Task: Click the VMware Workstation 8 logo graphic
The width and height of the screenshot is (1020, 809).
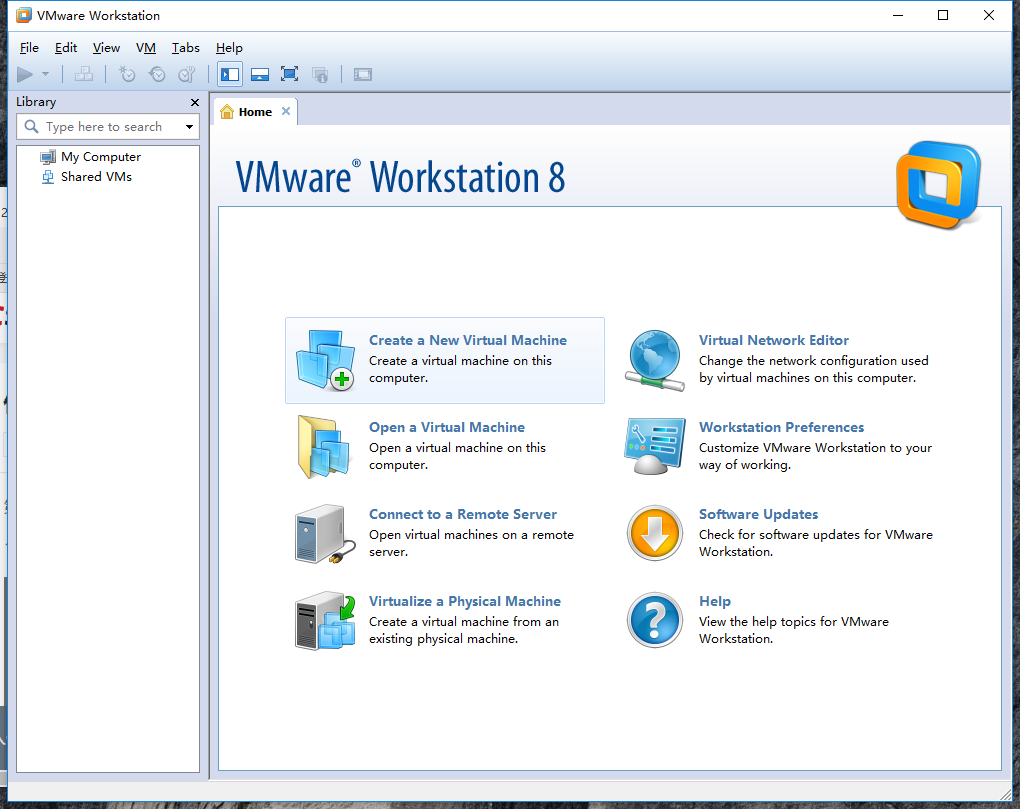Action: pyautogui.click(x=939, y=185)
